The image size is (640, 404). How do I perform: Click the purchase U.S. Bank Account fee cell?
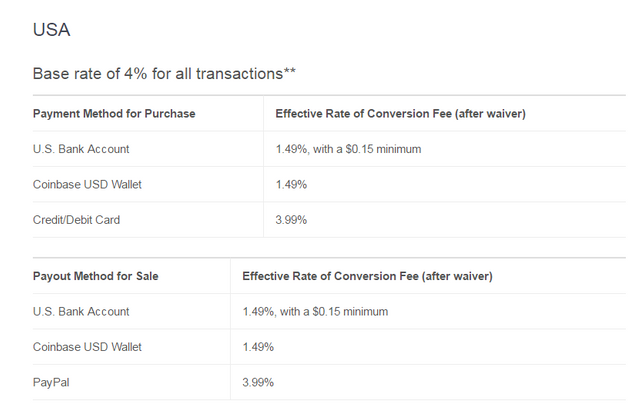click(x=348, y=149)
